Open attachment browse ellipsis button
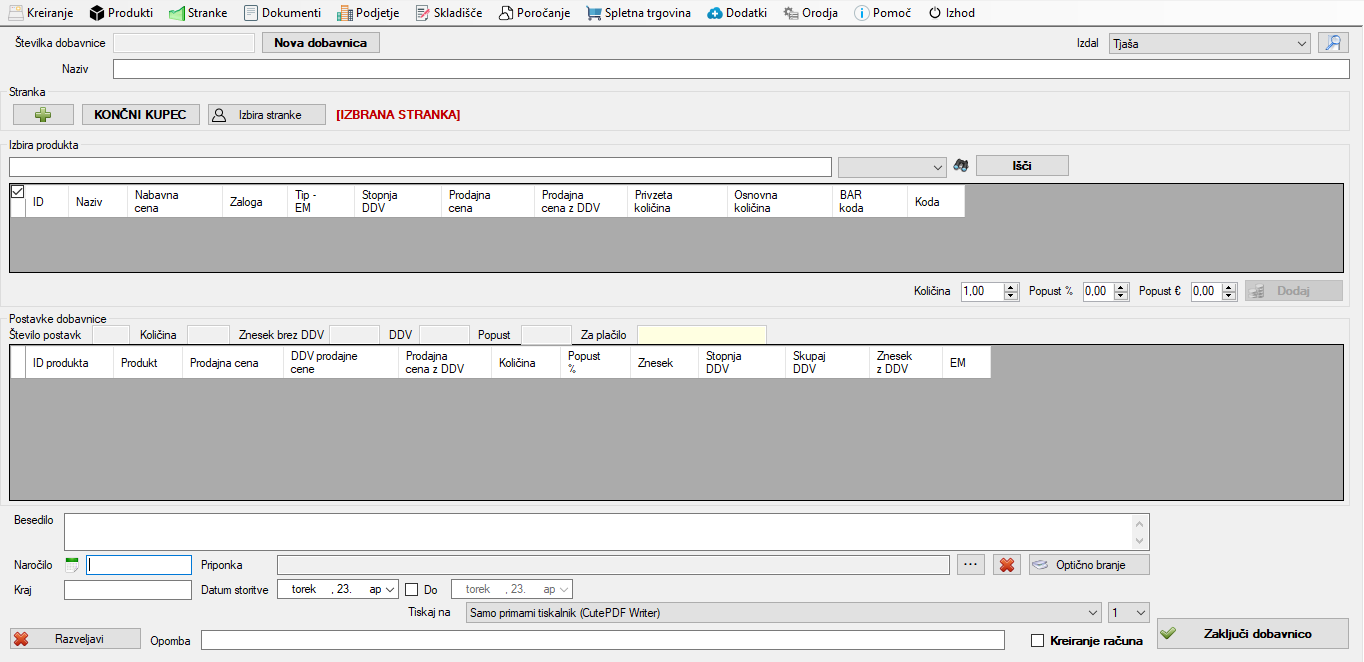 [x=970, y=565]
